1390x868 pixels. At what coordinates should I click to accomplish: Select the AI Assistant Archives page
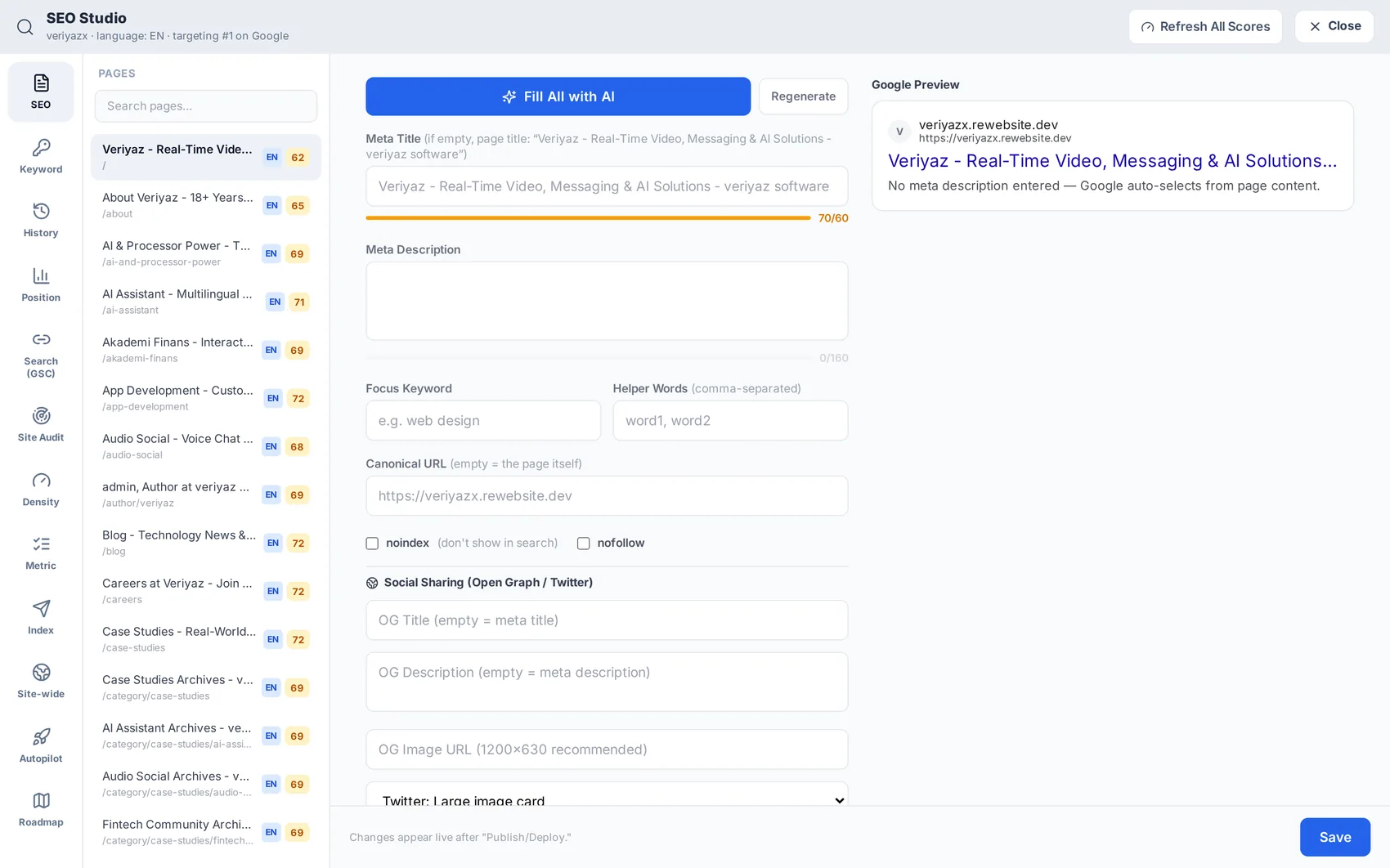coord(206,736)
